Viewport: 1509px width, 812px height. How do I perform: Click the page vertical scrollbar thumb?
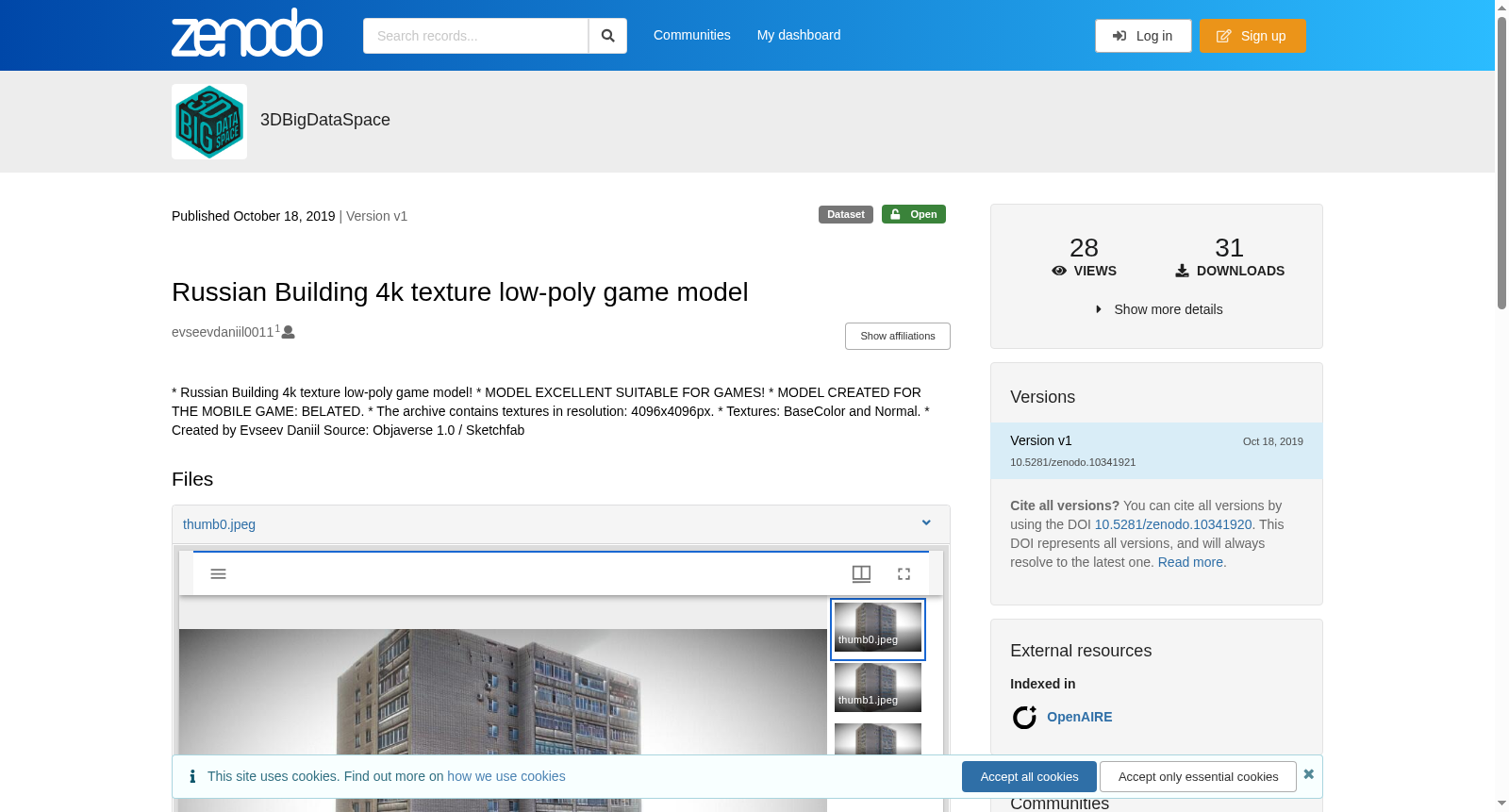click(x=1501, y=162)
